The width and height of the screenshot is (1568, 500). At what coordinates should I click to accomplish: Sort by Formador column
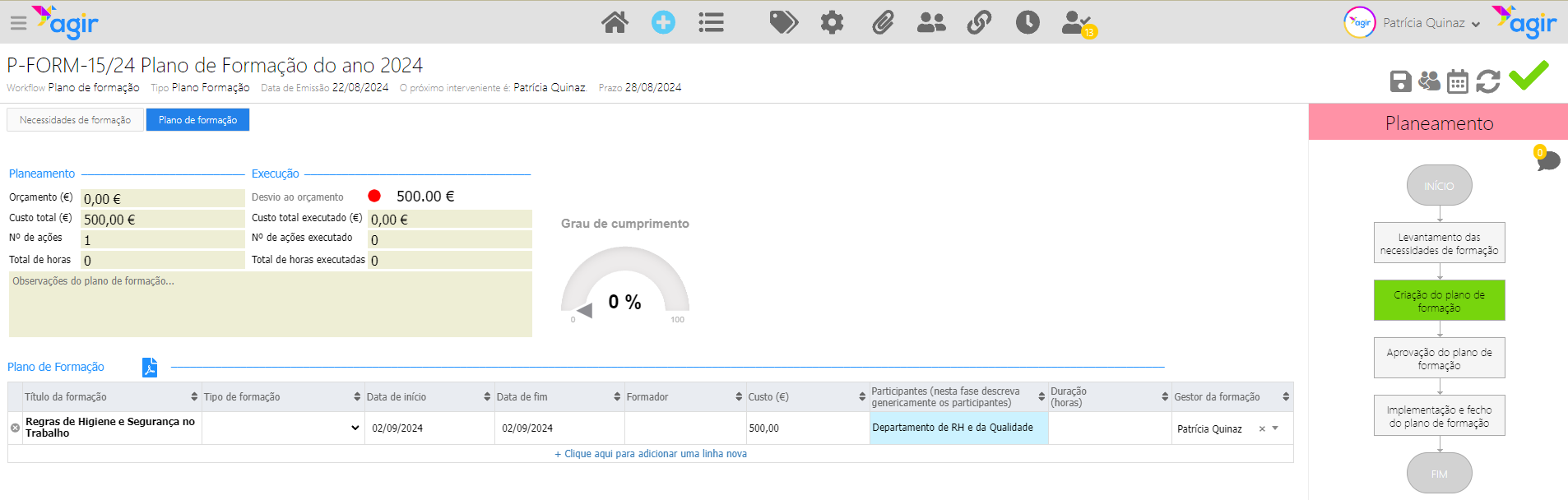(739, 396)
